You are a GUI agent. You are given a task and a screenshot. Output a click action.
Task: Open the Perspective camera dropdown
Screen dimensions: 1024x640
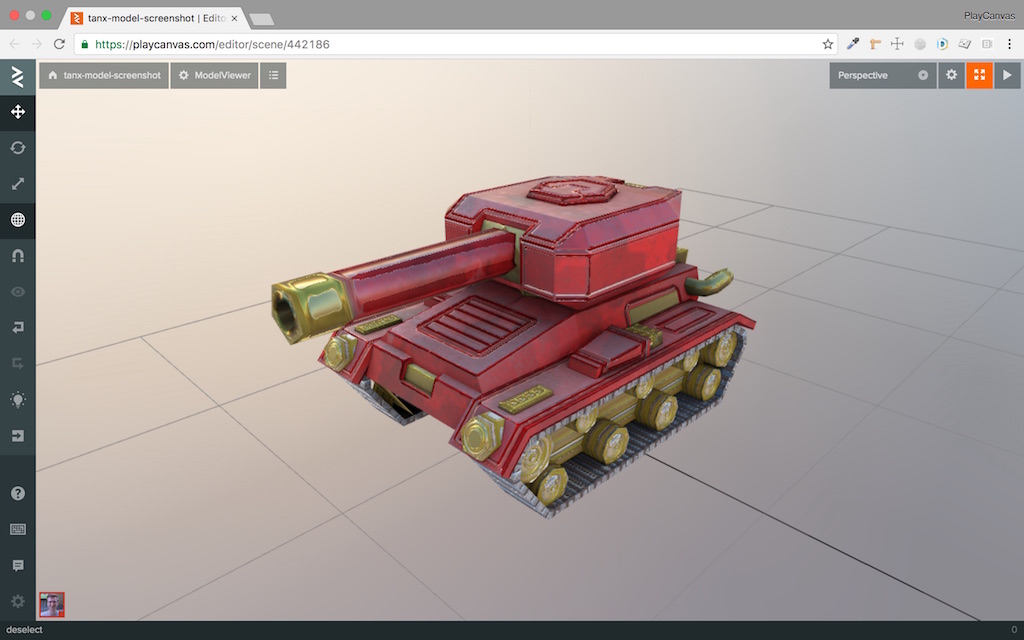point(882,75)
